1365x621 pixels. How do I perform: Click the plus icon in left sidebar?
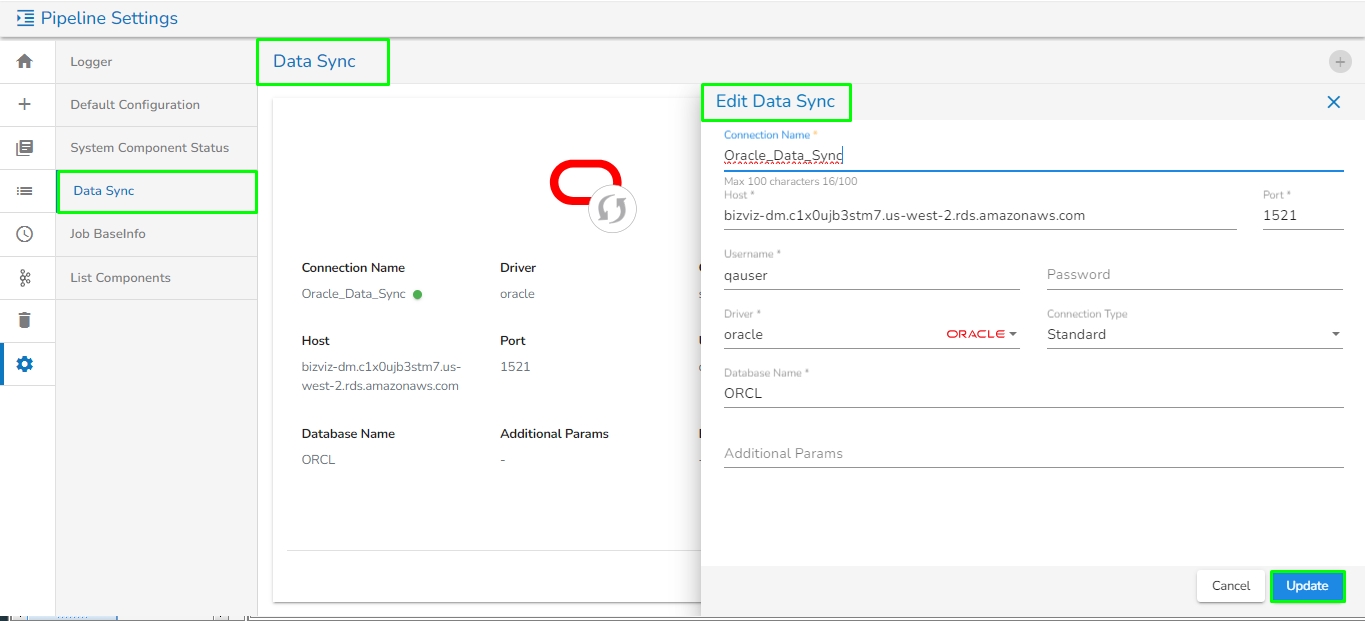(25, 105)
